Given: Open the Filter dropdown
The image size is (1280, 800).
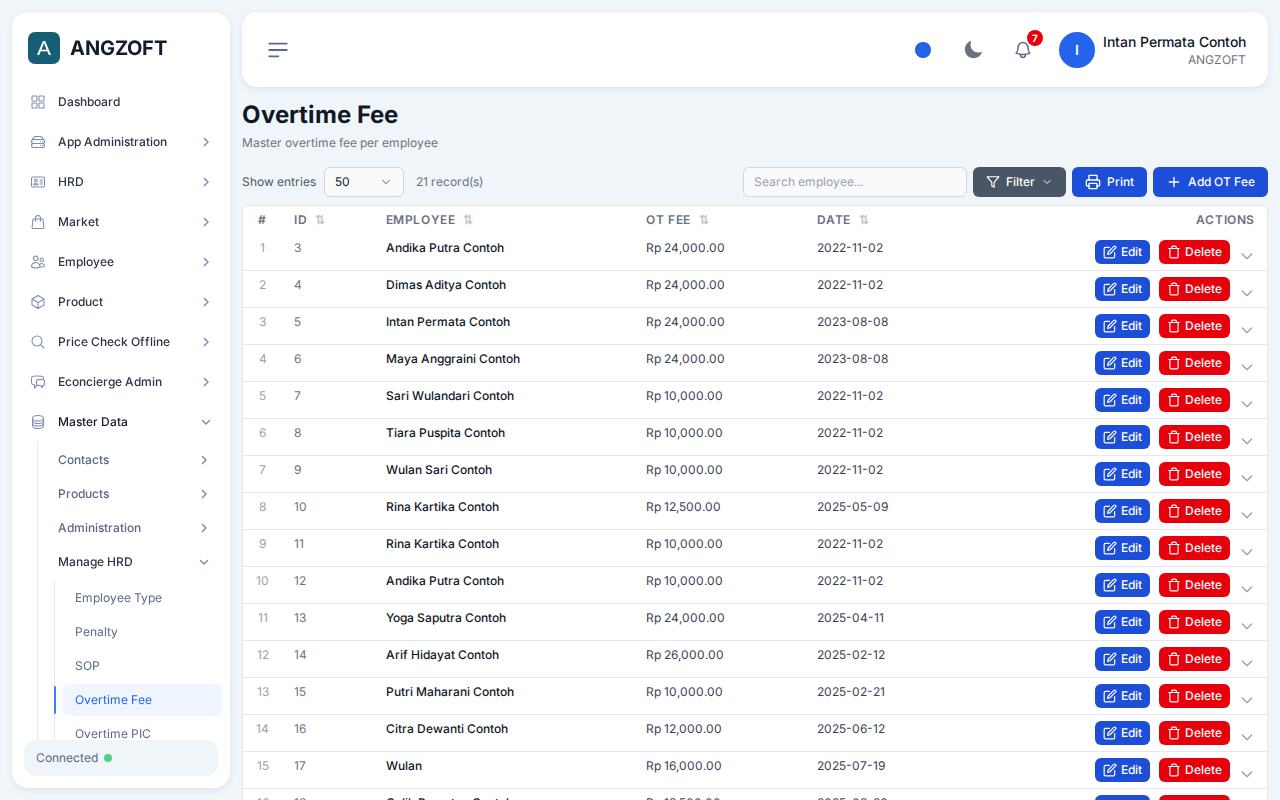Looking at the screenshot, I should [1019, 182].
